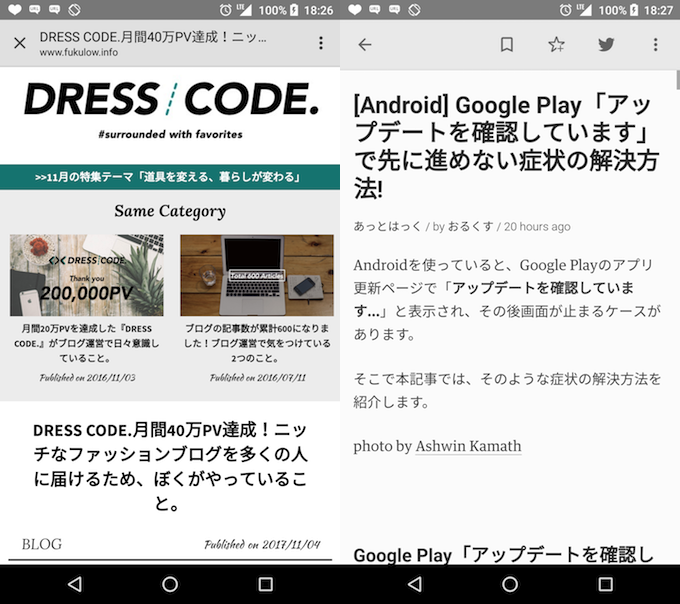The width and height of the screenshot is (680, 604).
Task: Tap Android back button on left screen
Action: [75, 584]
